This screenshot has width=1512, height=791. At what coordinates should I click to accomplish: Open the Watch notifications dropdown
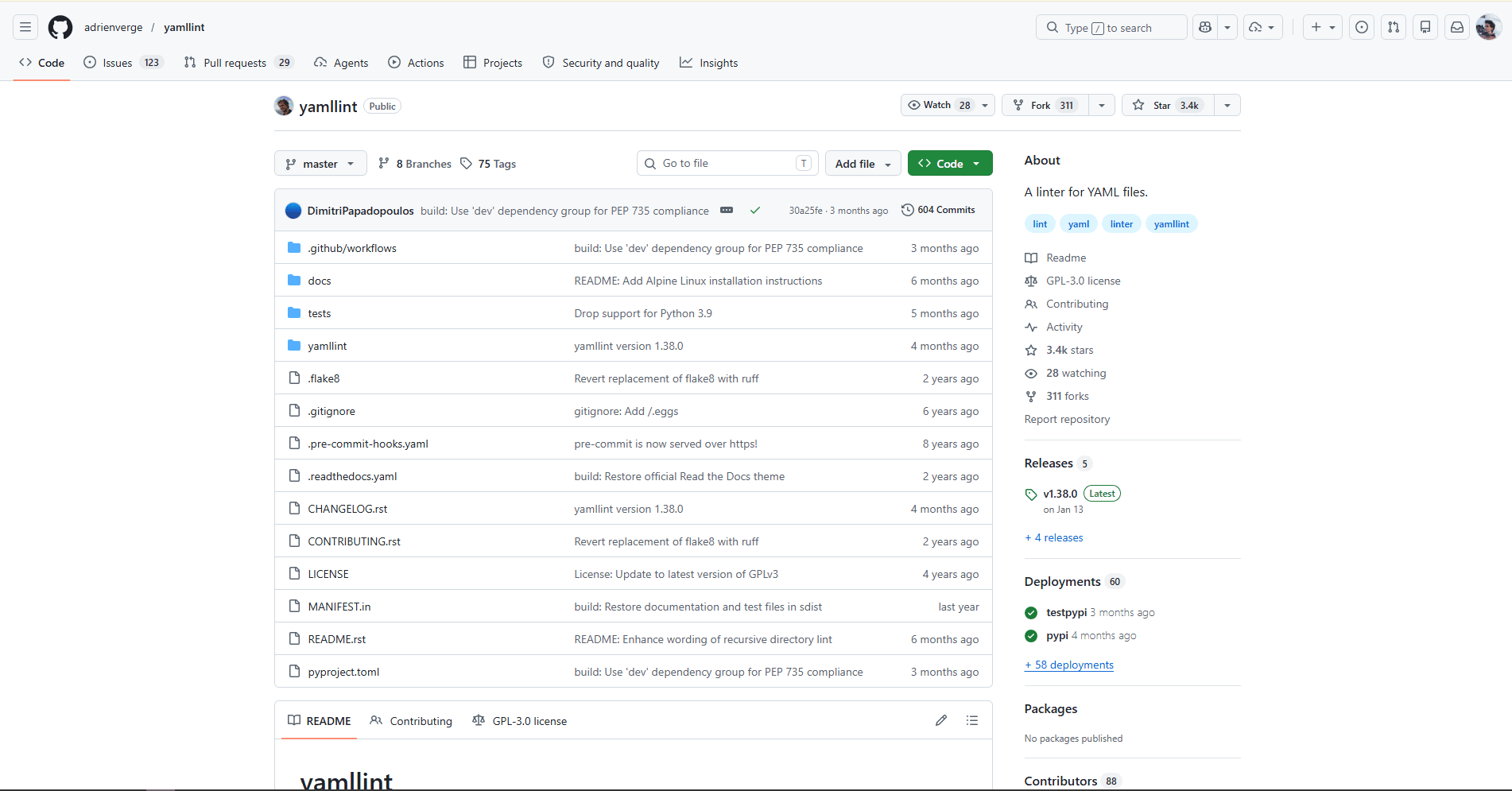(948, 105)
